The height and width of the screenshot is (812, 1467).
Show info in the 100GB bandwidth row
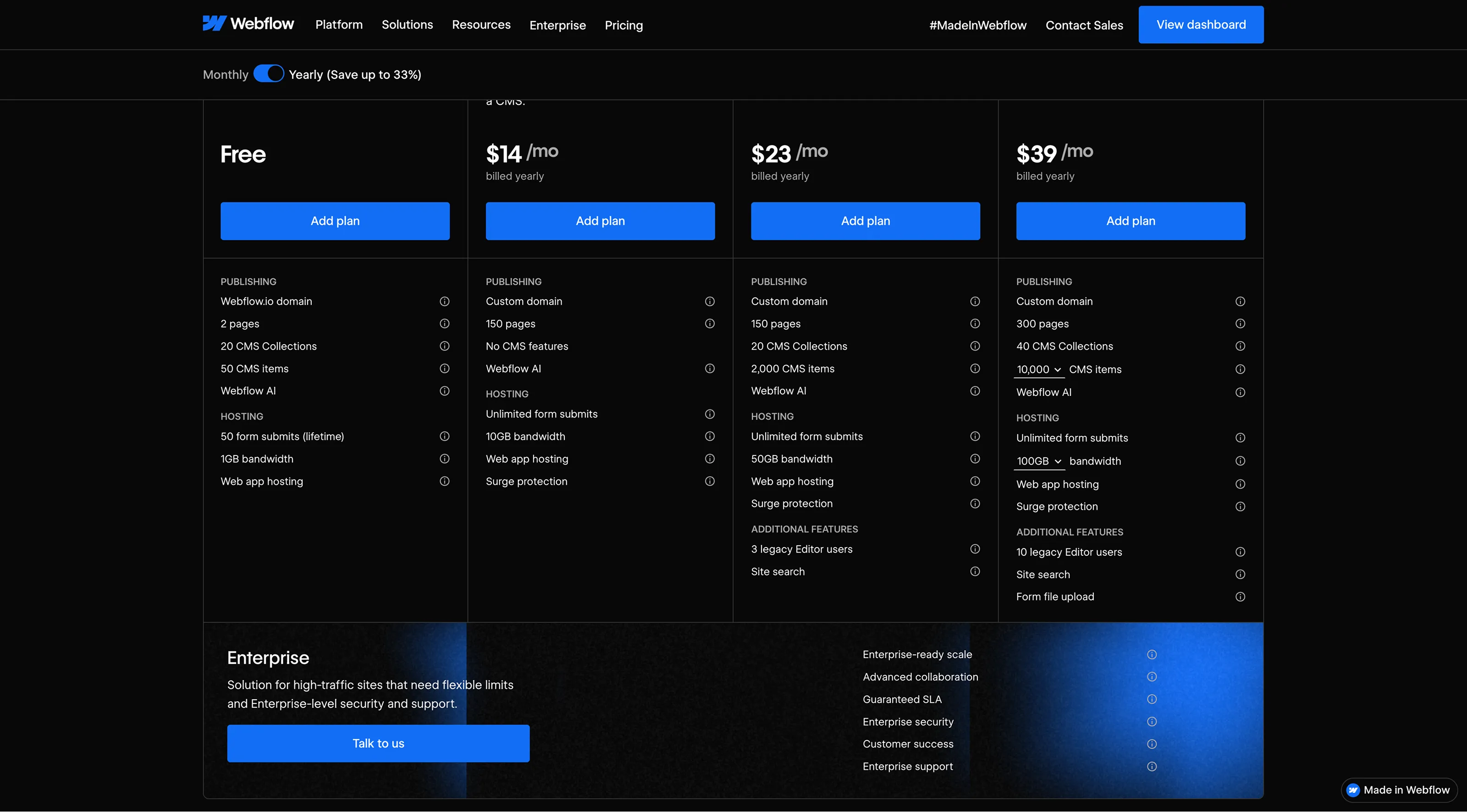[x=1241, y=461]
